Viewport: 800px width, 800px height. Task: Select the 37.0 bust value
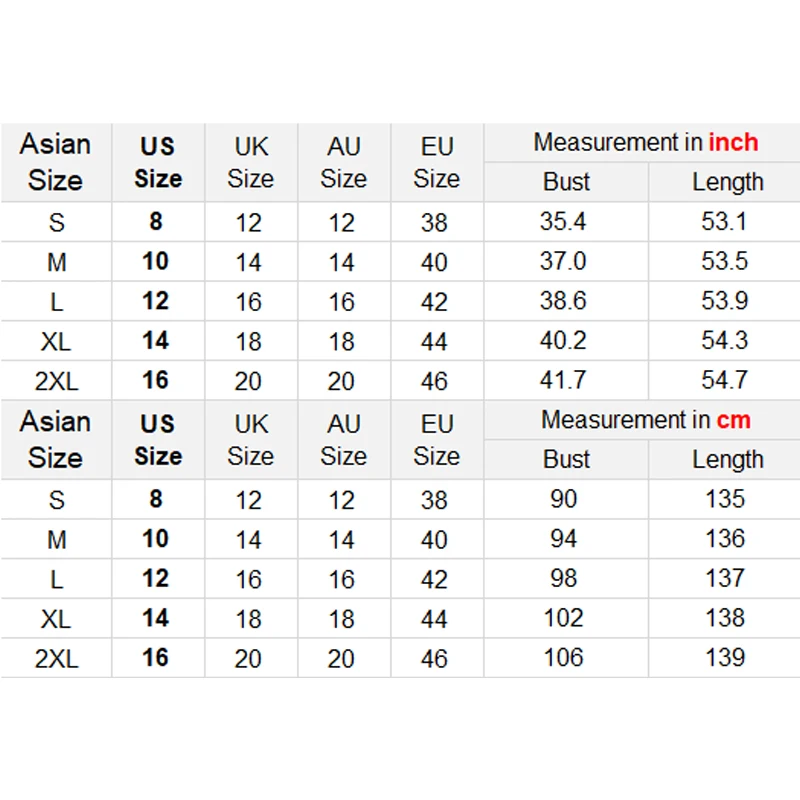coord(563,261)
